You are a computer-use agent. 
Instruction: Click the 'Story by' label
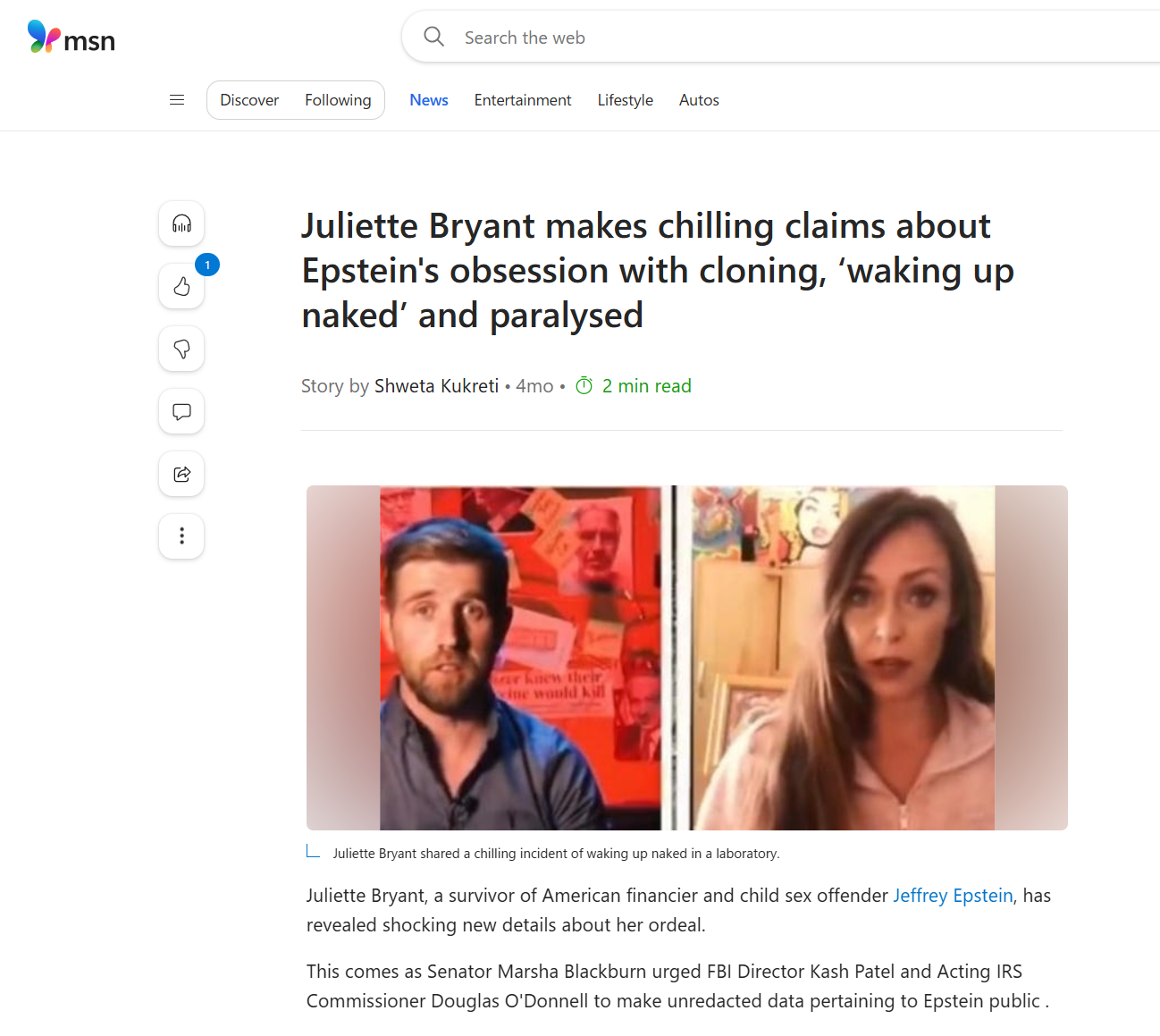coord(335,386)
